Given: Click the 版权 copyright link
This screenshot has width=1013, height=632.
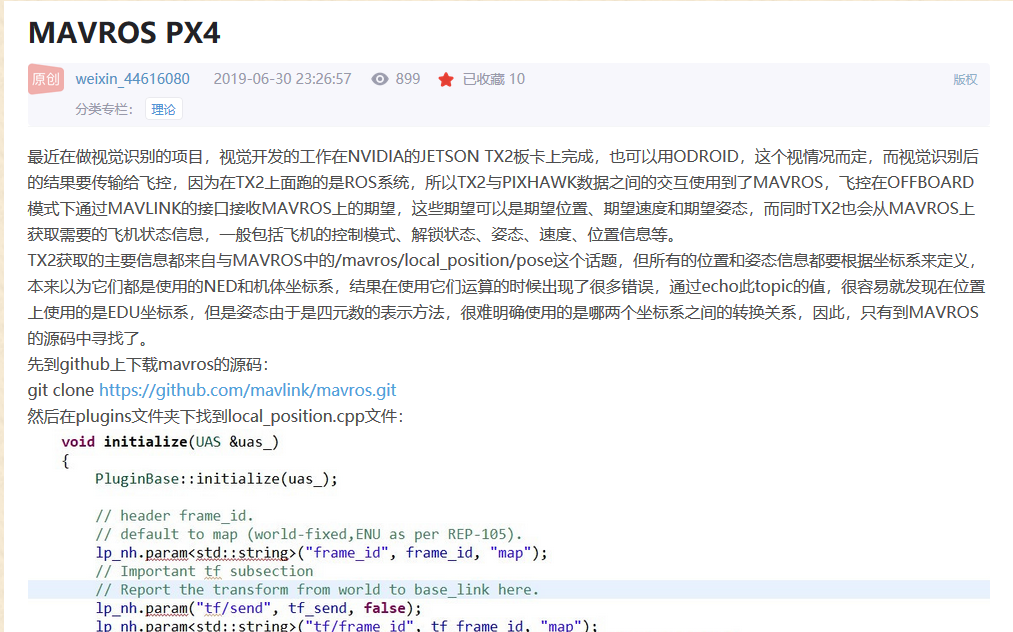Looking at the screenshot, I should pyautogui.click(x=965, y=79).
